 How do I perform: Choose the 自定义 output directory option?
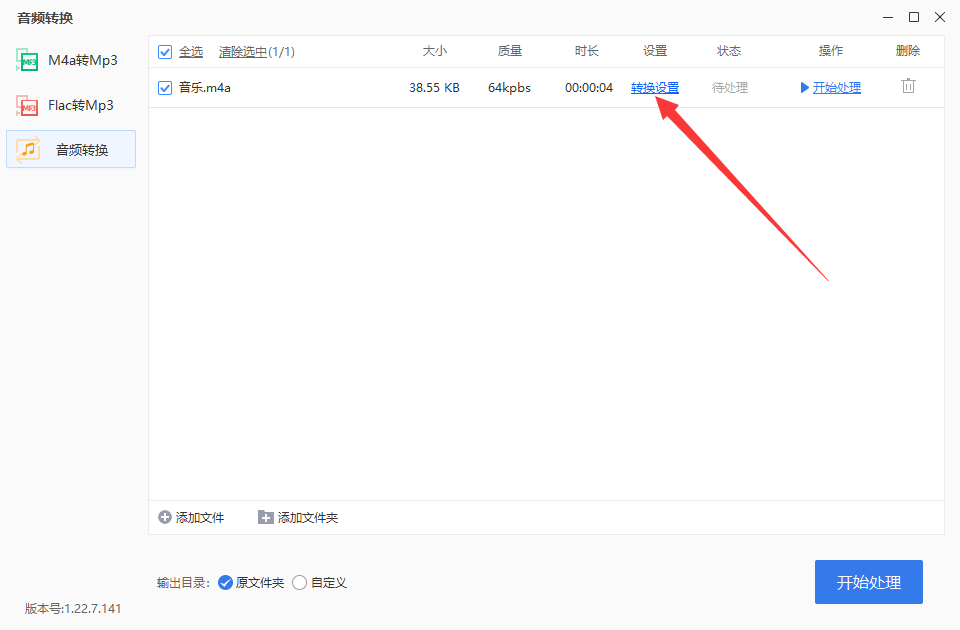click(300, 582)
